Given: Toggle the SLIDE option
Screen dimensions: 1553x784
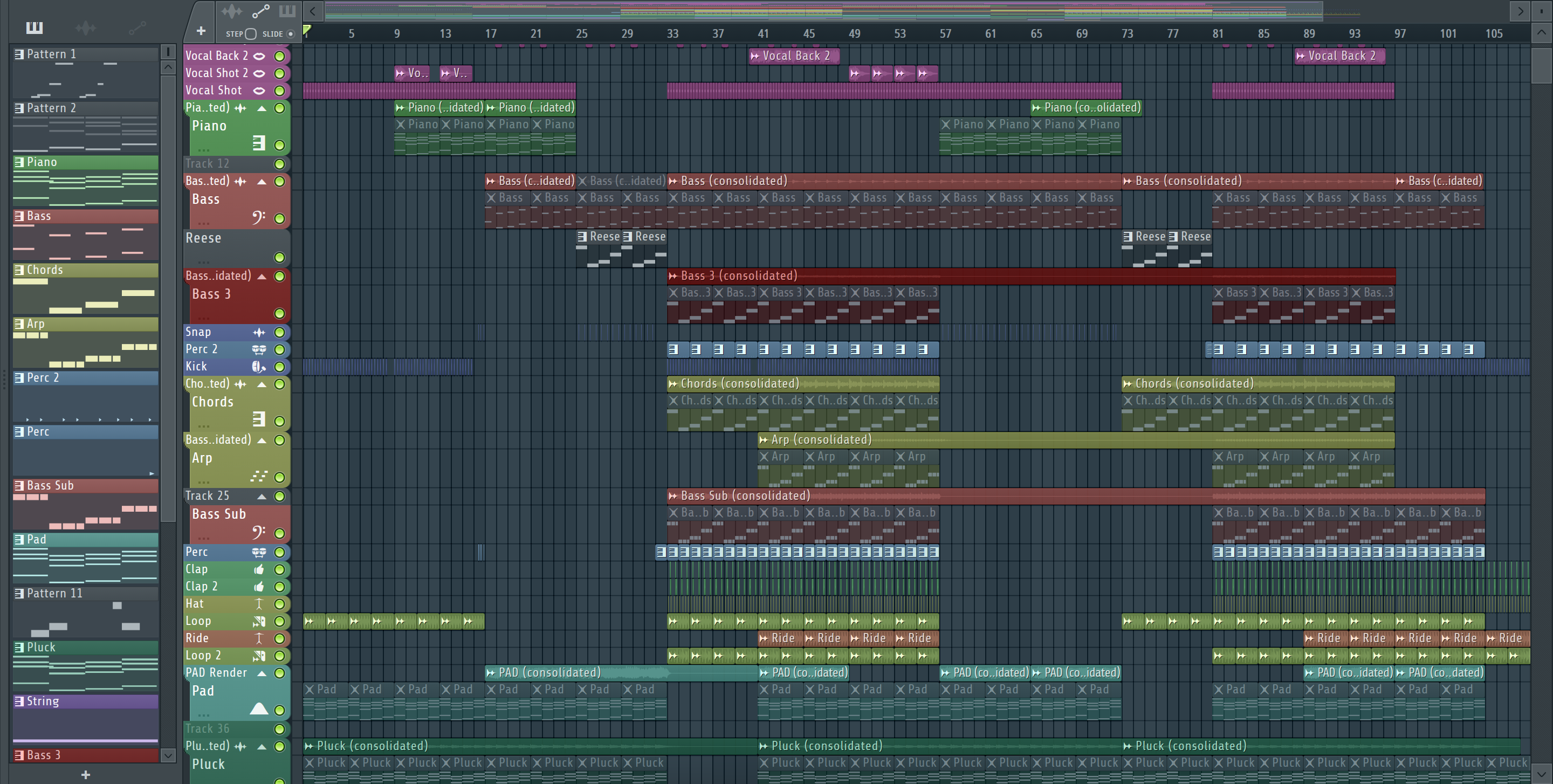Looking at the screenshot, I should (291, 34).
